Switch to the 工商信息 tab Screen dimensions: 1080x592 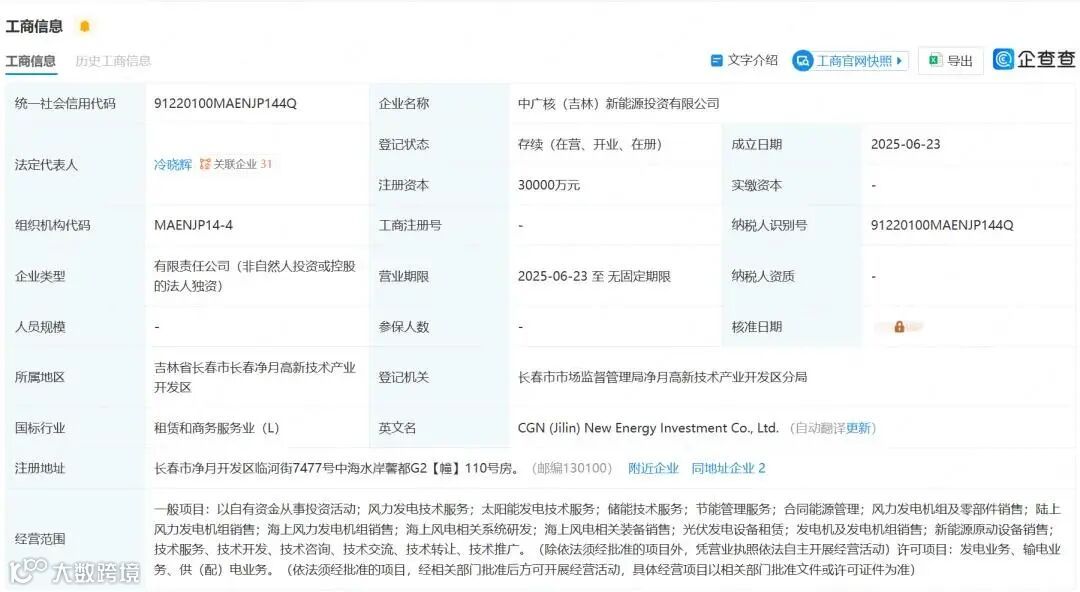[x=30, y=61]
